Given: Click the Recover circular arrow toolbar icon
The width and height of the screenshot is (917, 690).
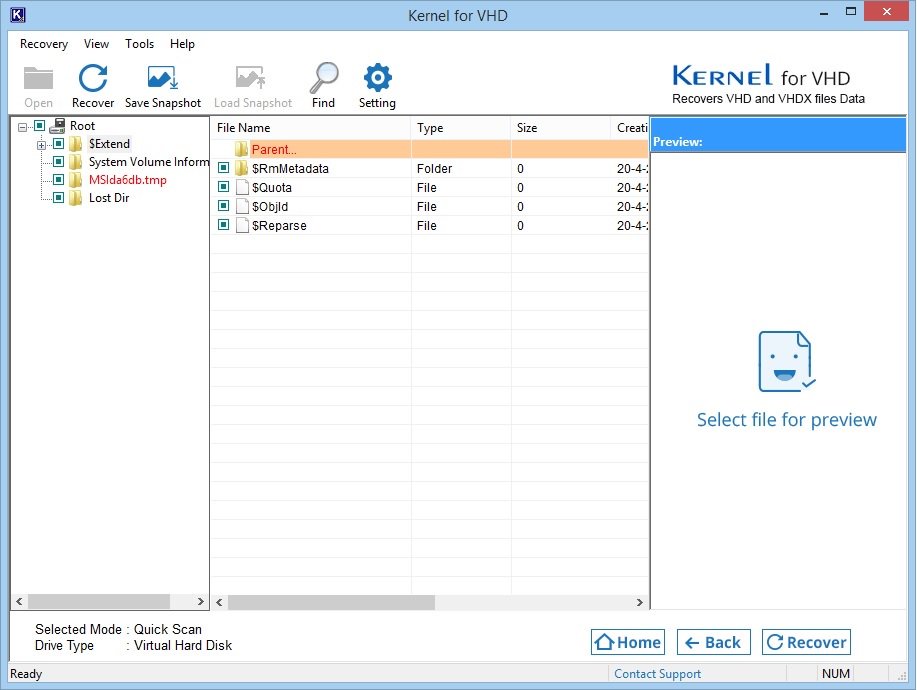Looking at the screenshot, I should point(93,78).
